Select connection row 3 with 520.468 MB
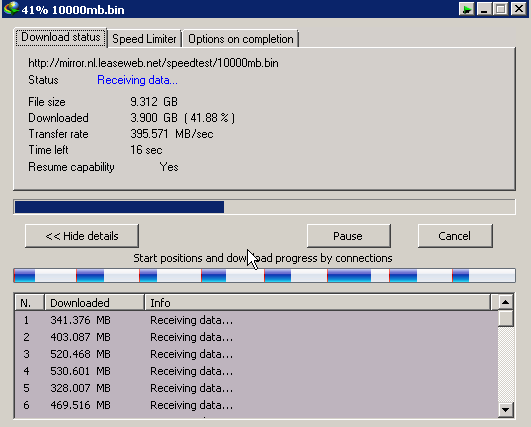This screenshot has width=531, height=427. pos(256,354)
